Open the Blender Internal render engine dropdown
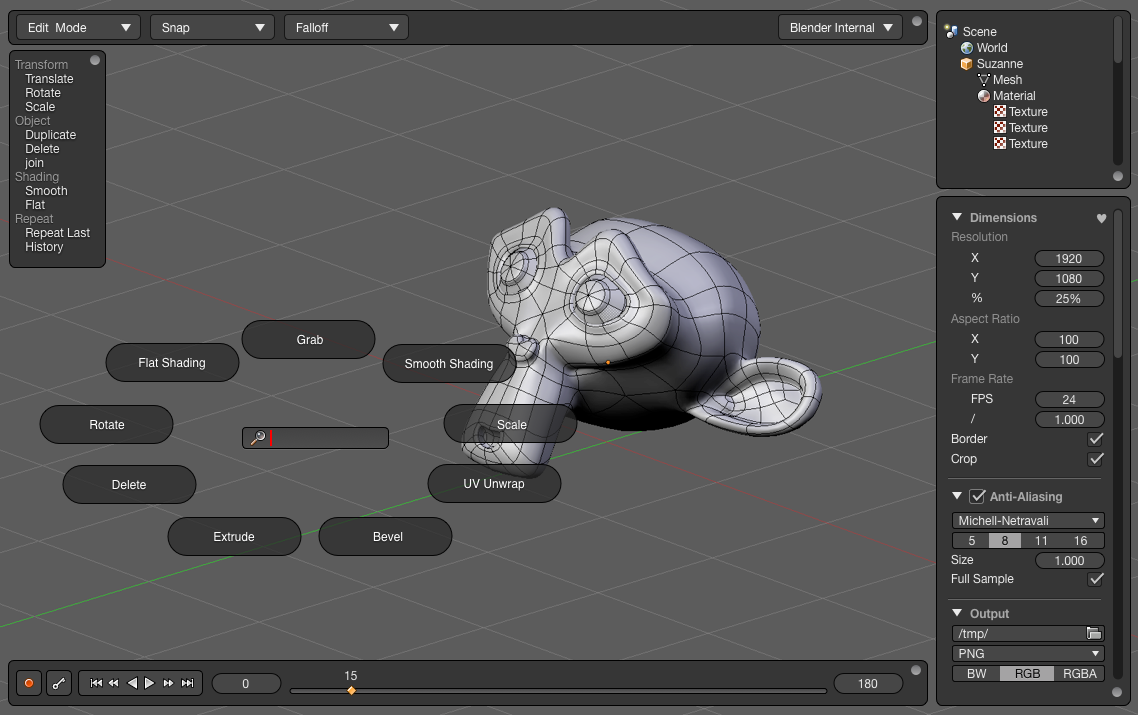1138x715 pixels. click(840, 27)
